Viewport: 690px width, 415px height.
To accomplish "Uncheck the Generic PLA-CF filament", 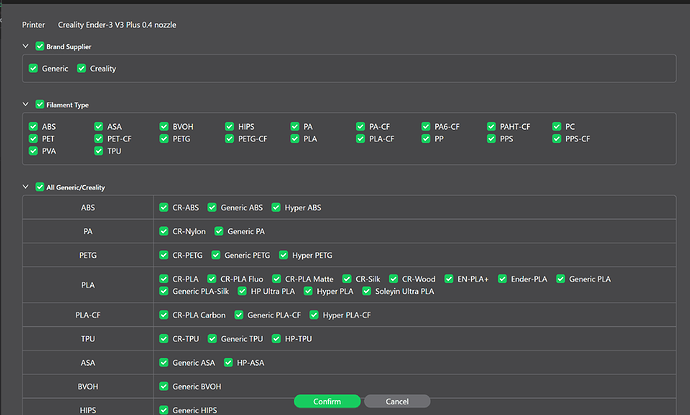I will [x=239, y=315].
